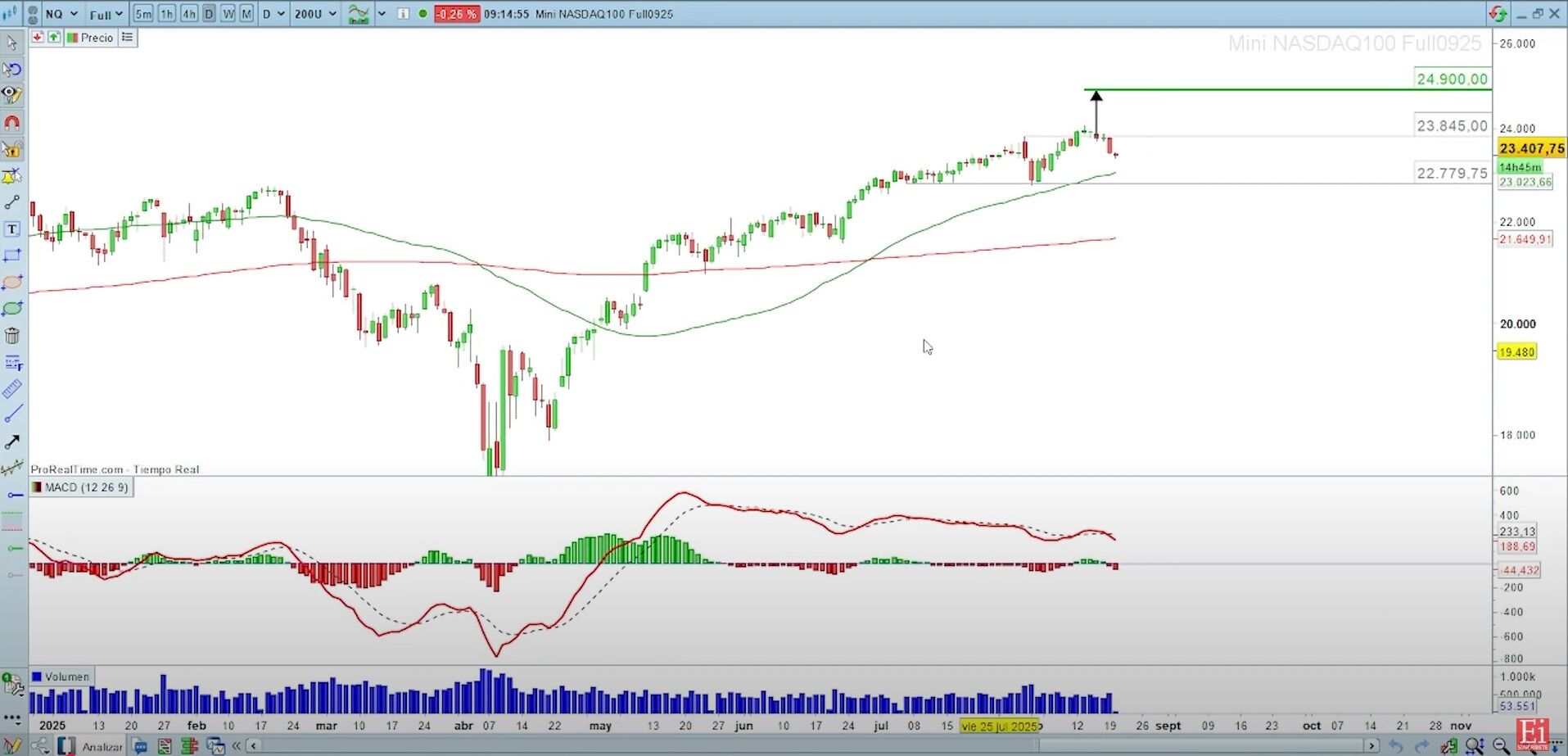Select the arrow cursor tool
1568x756 pixels.
click(x=12, y=43)
